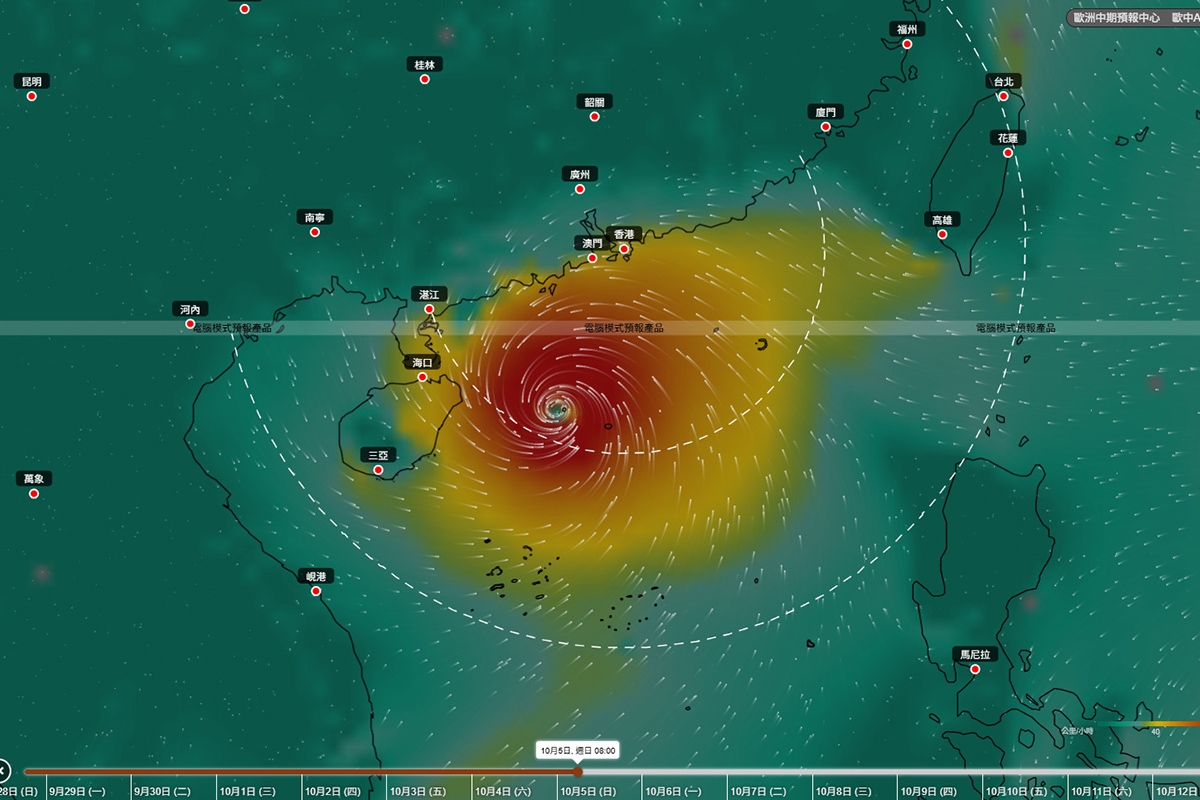Viewport: 1200px width, 800px height.
Task: Click the Manila (馬尼拉) map marker
Action: tap(975, 669)
